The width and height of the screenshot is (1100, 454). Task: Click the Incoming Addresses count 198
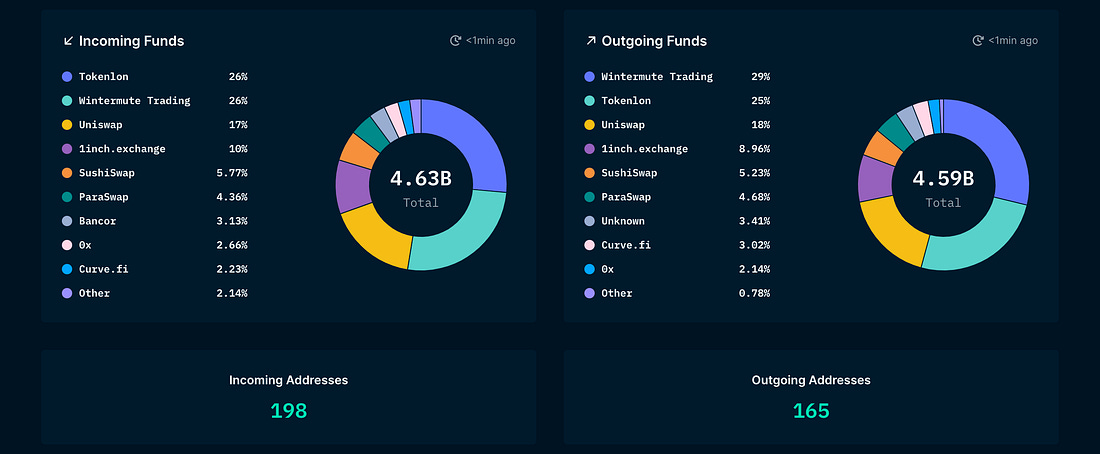289,411
